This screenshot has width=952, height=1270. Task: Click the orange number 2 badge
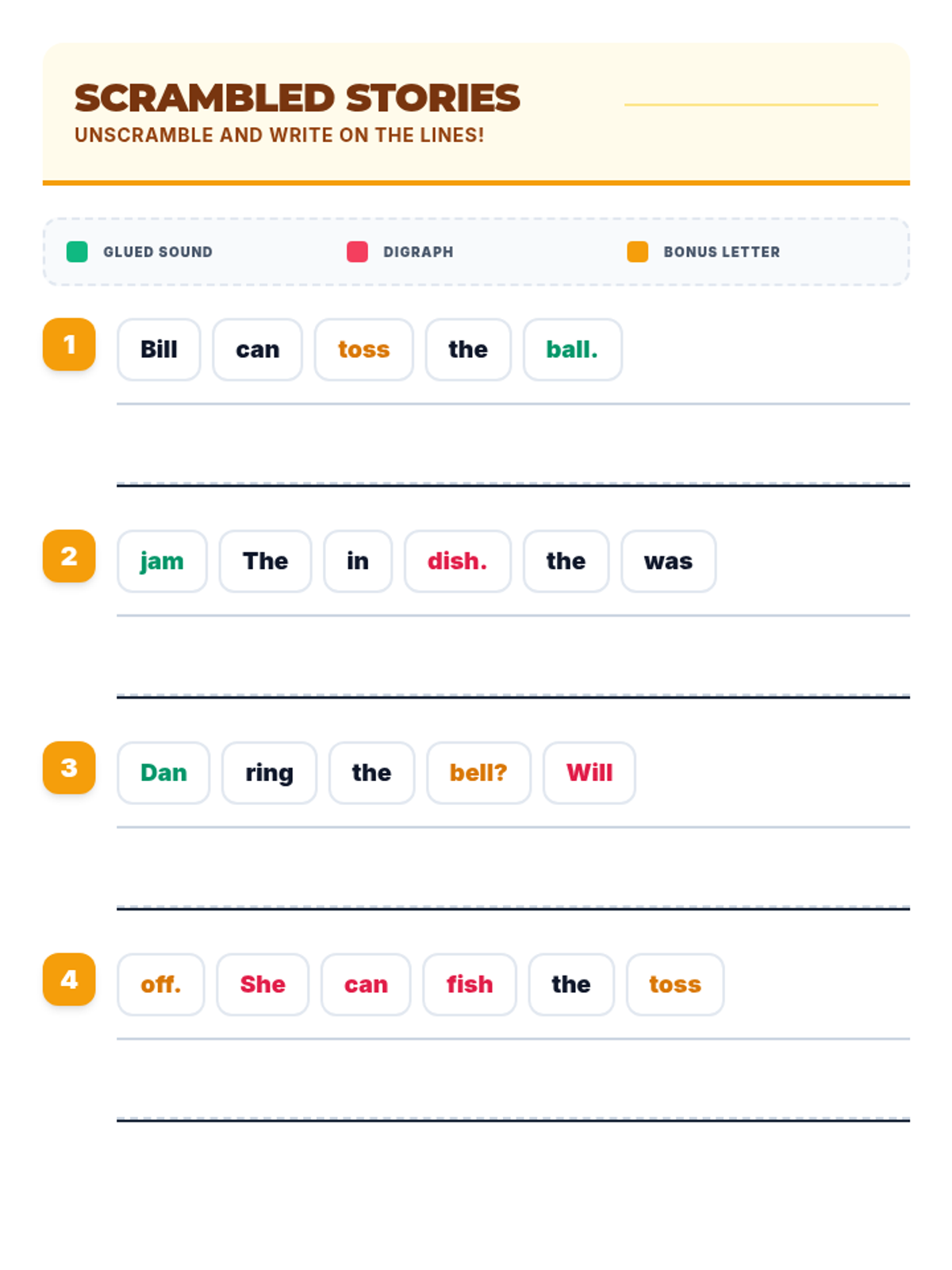tap(69, 556)
